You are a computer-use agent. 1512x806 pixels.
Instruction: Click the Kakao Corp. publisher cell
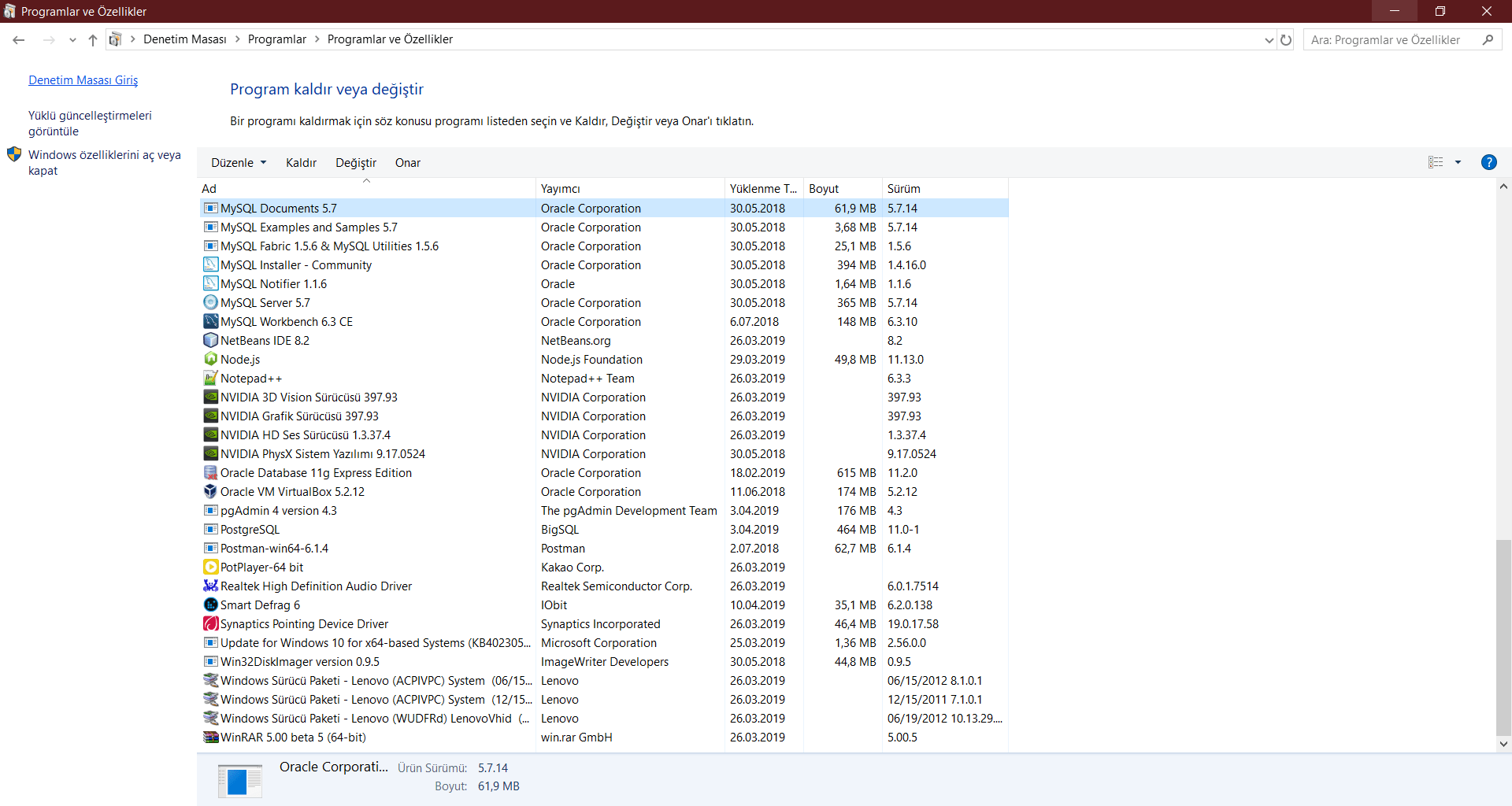573,568
